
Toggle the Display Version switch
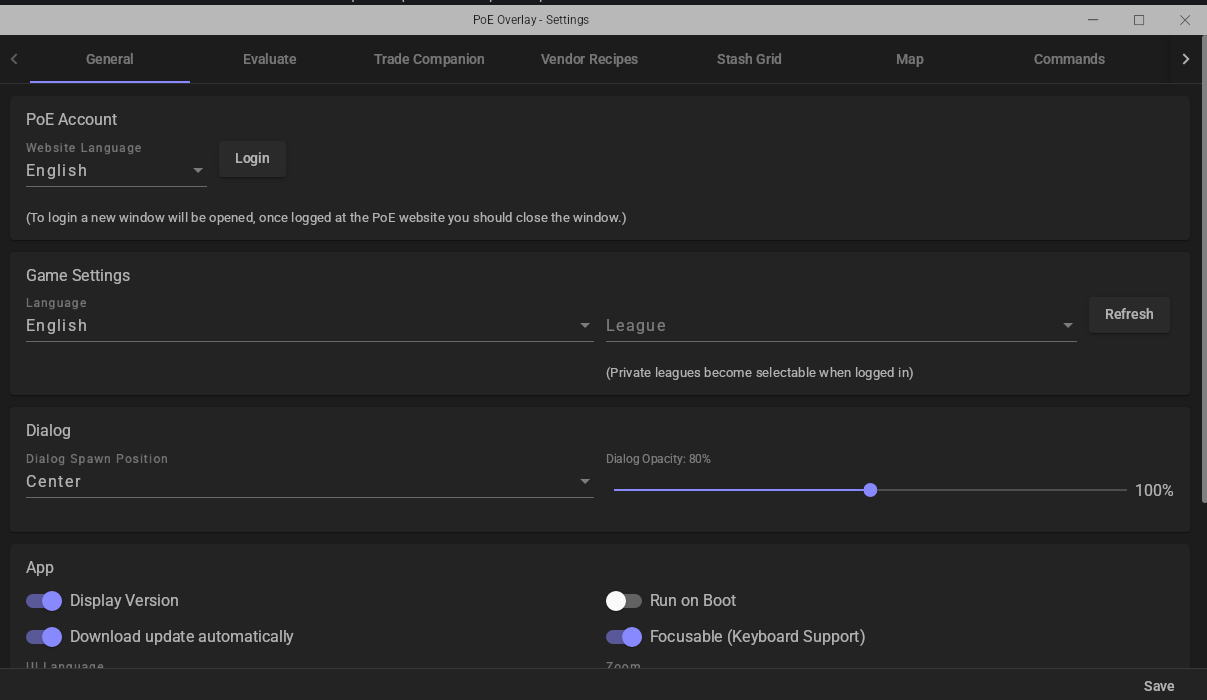[x=44, y=600]
